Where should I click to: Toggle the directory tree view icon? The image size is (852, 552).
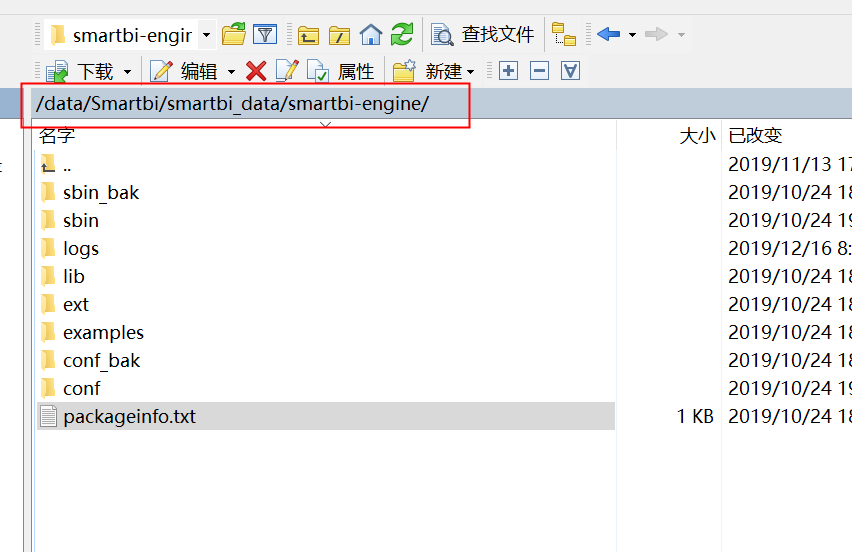pos(563,34)
